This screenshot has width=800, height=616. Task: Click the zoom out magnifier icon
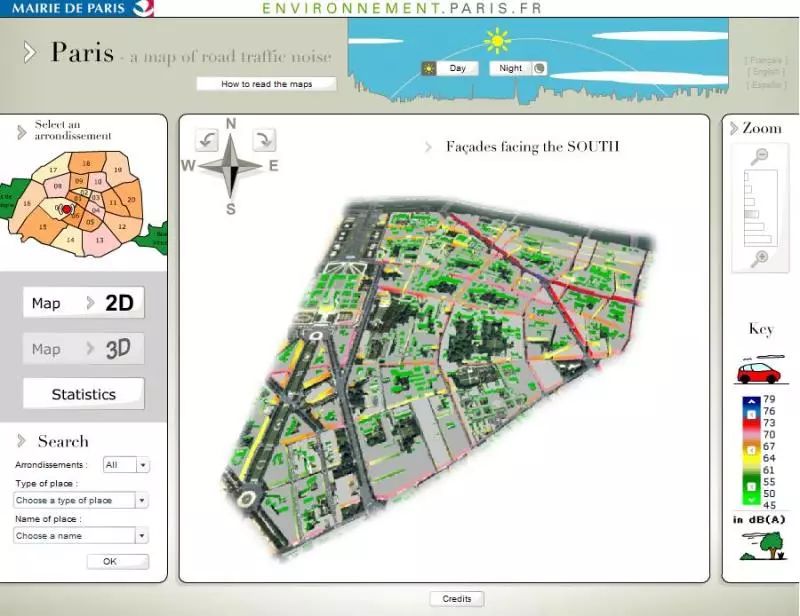point(760,155)
